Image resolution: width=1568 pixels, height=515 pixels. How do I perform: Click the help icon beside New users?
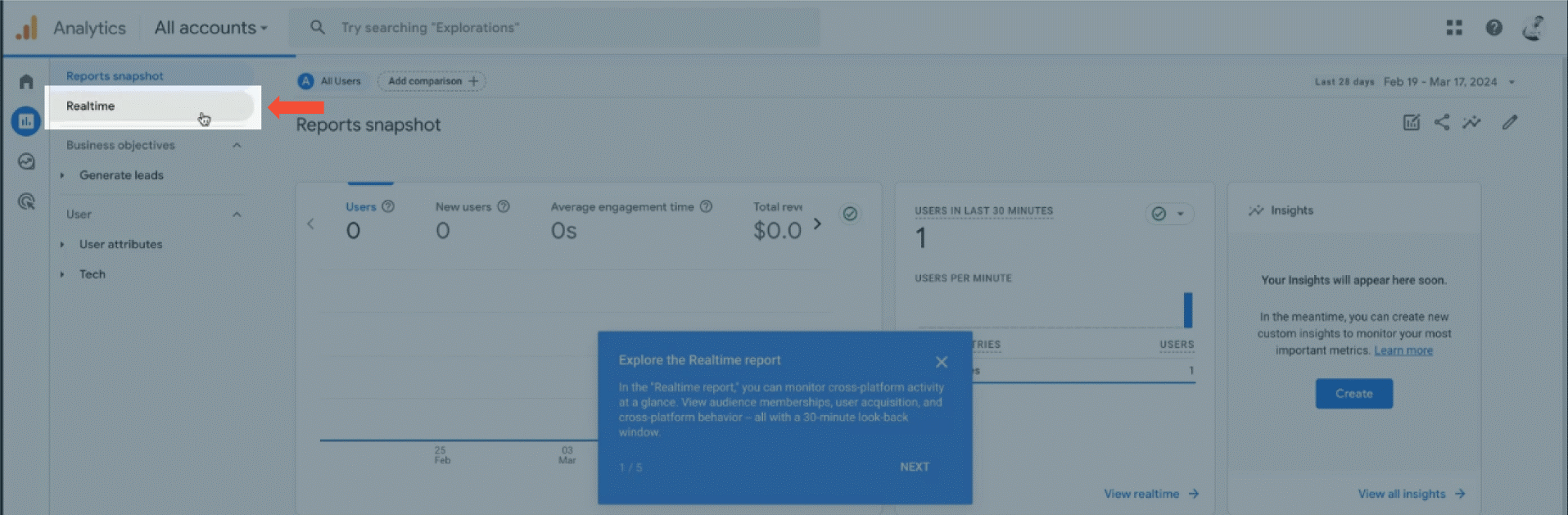click(504, 206)
